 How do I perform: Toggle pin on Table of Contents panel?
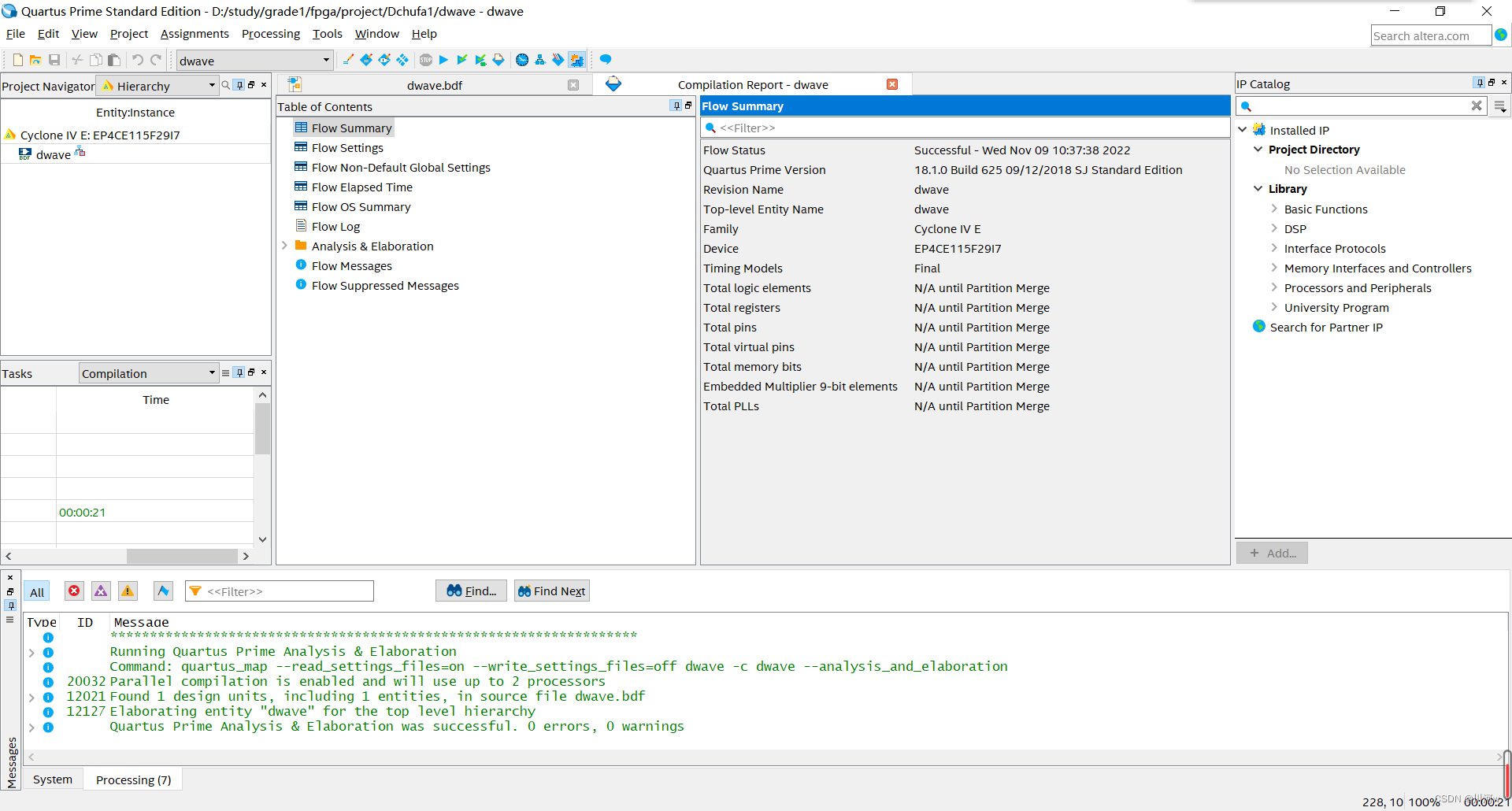676,106
